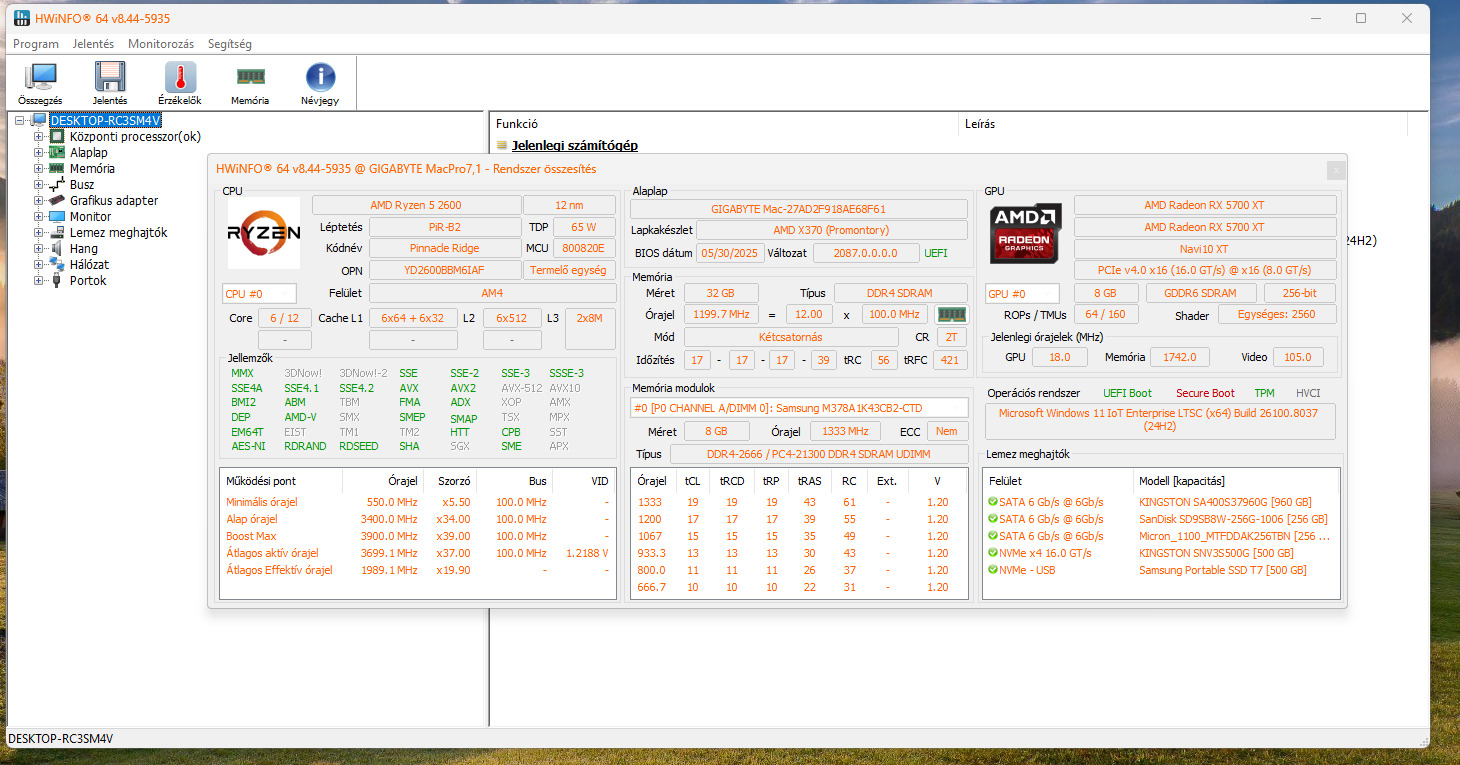This screenshot has width=1460, height=765.
Task: Click the Modell [kapacitás] column header
Action: (x=1237, y=481)
